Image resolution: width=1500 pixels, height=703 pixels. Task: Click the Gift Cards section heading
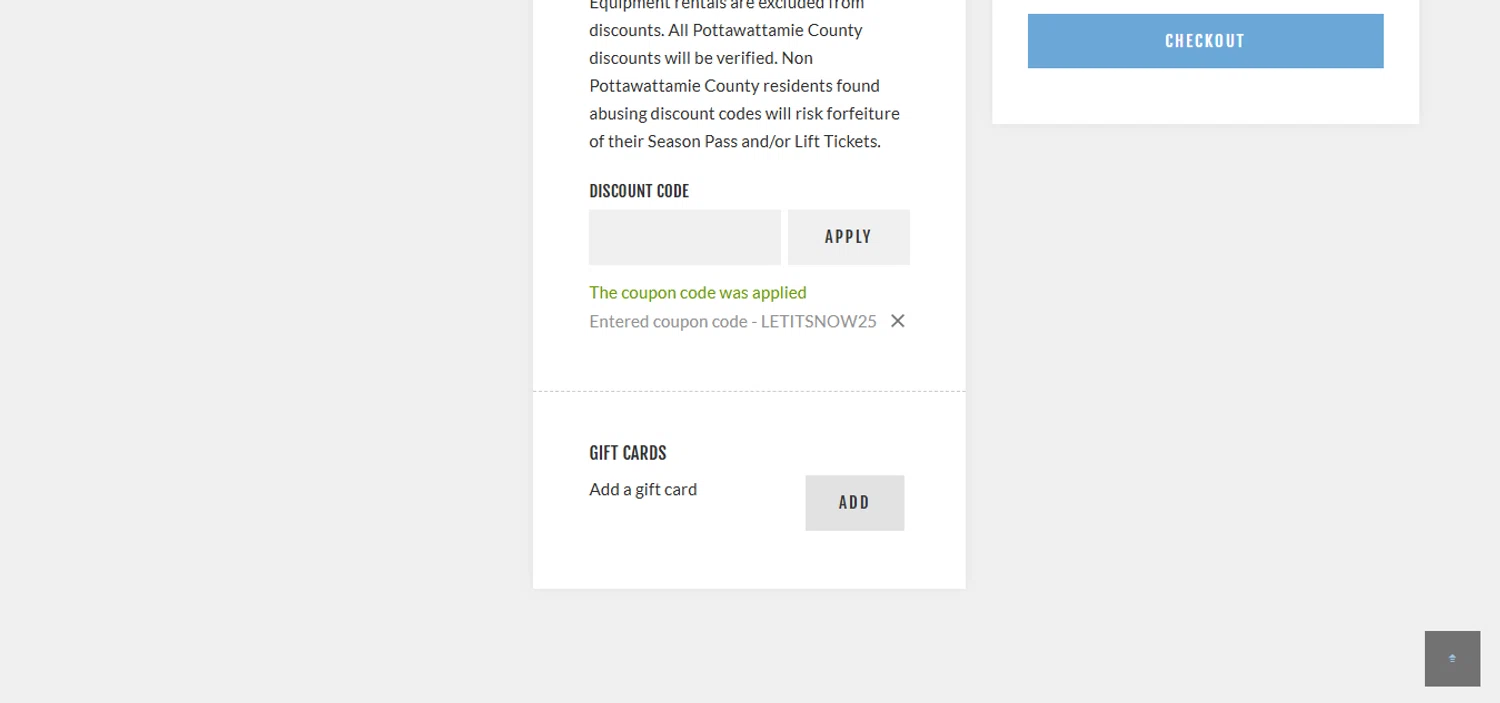click(627, 453)
